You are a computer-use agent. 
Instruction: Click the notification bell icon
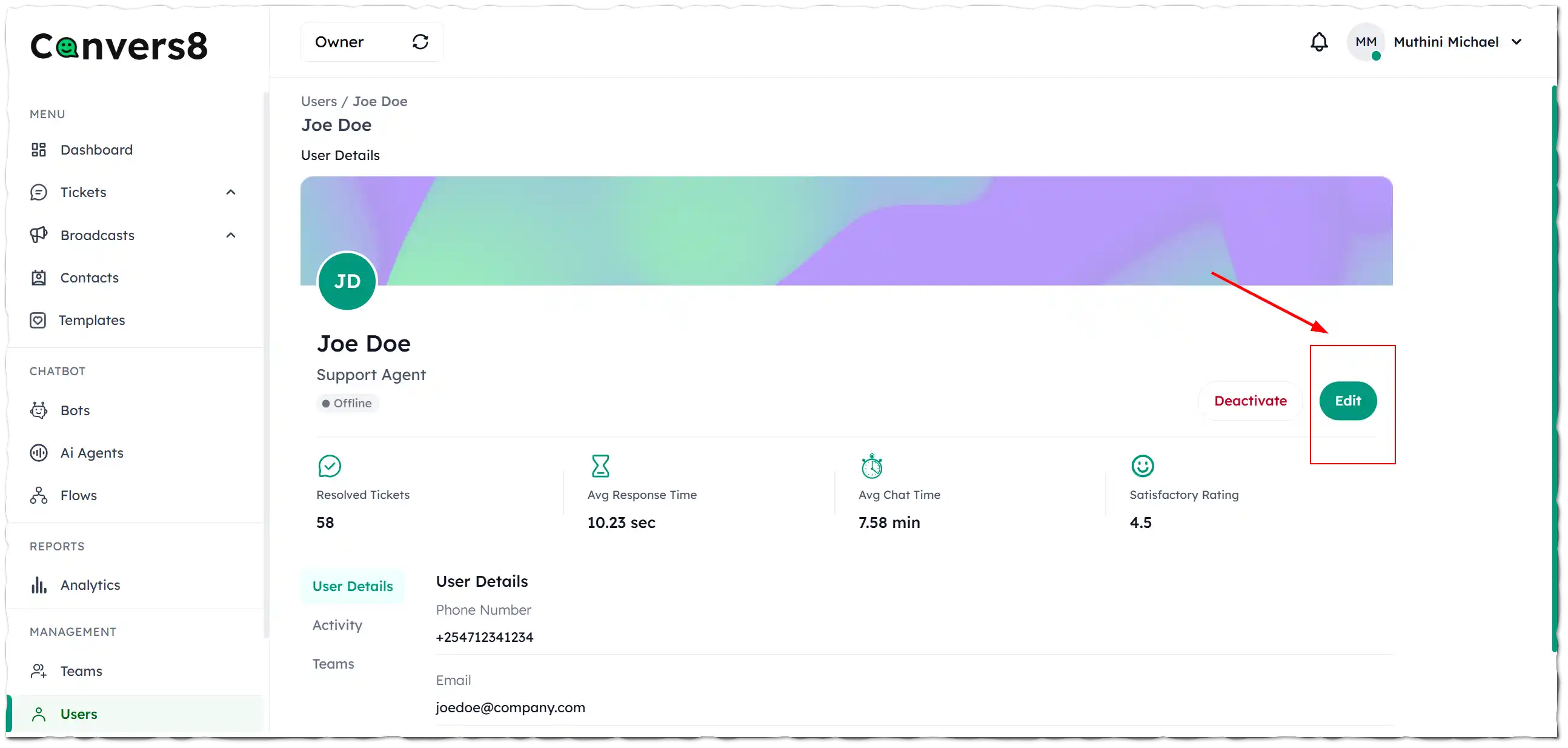point(1318,42)
